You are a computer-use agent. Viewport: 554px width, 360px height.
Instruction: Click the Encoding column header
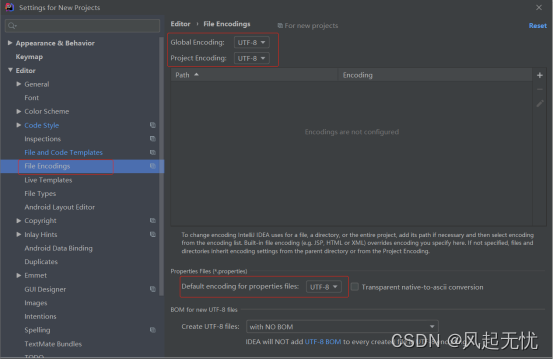(435, 75)
